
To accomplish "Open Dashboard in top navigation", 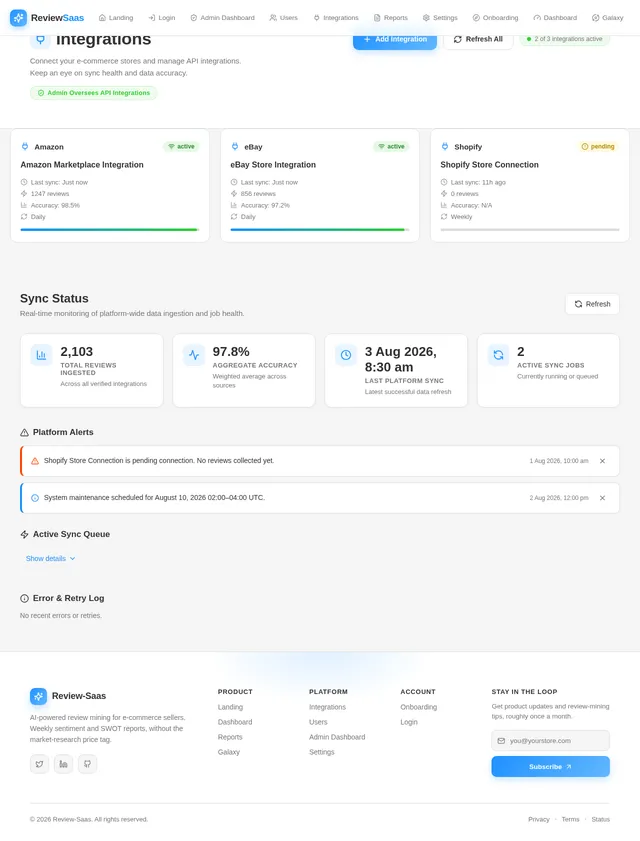I will click(555, 18).
